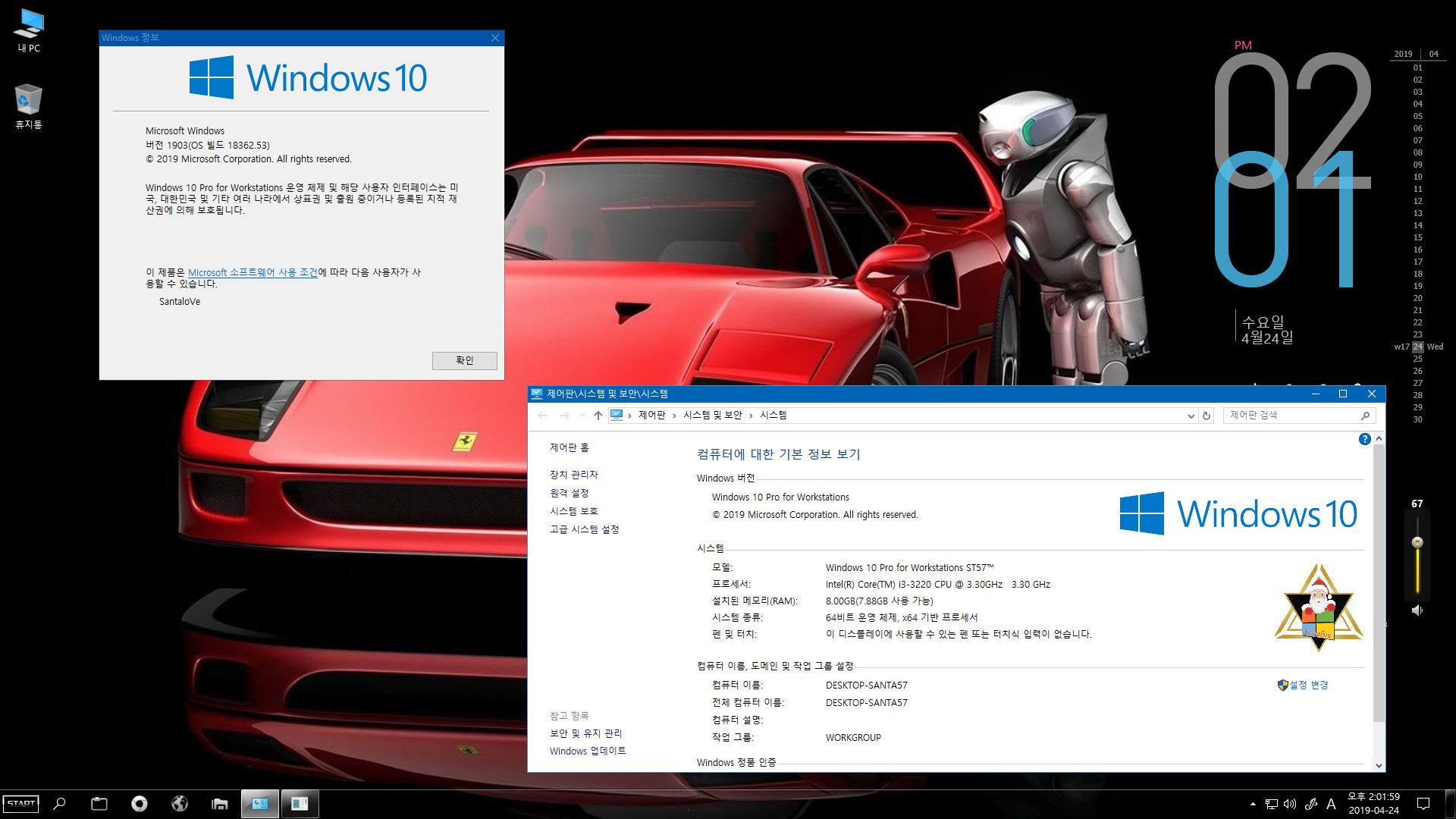The image size is (1456, 819).
Task: Click the volume slider knob on desktop gadget
Action: 1417,542
